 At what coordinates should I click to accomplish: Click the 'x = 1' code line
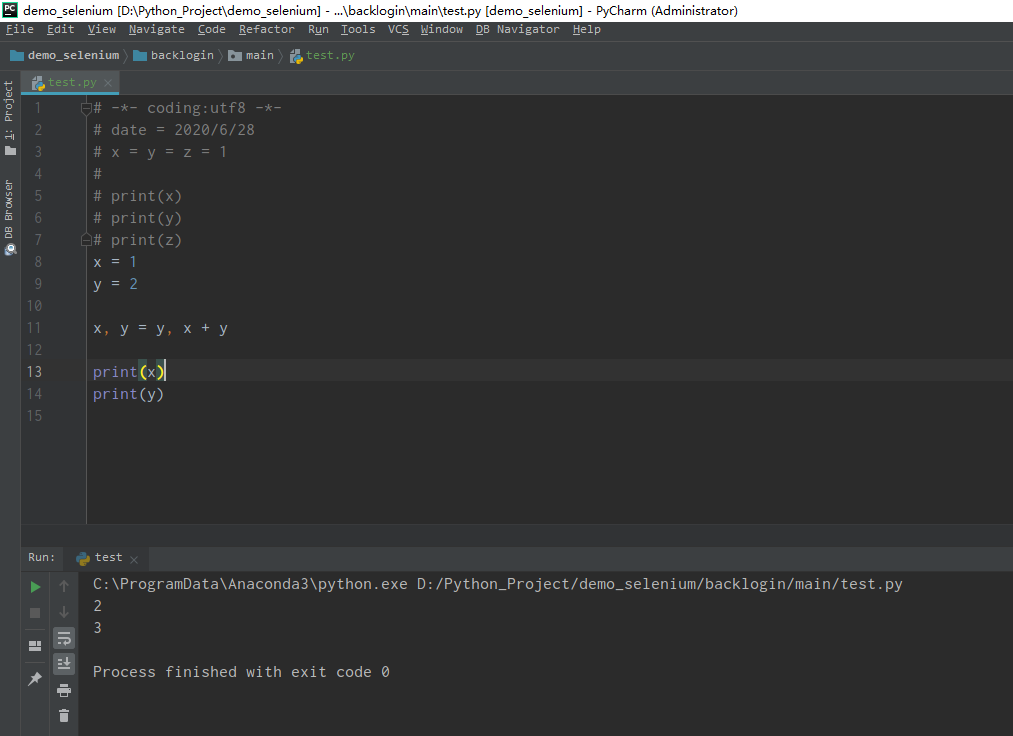pyautogui.click(x=115, y=262)
